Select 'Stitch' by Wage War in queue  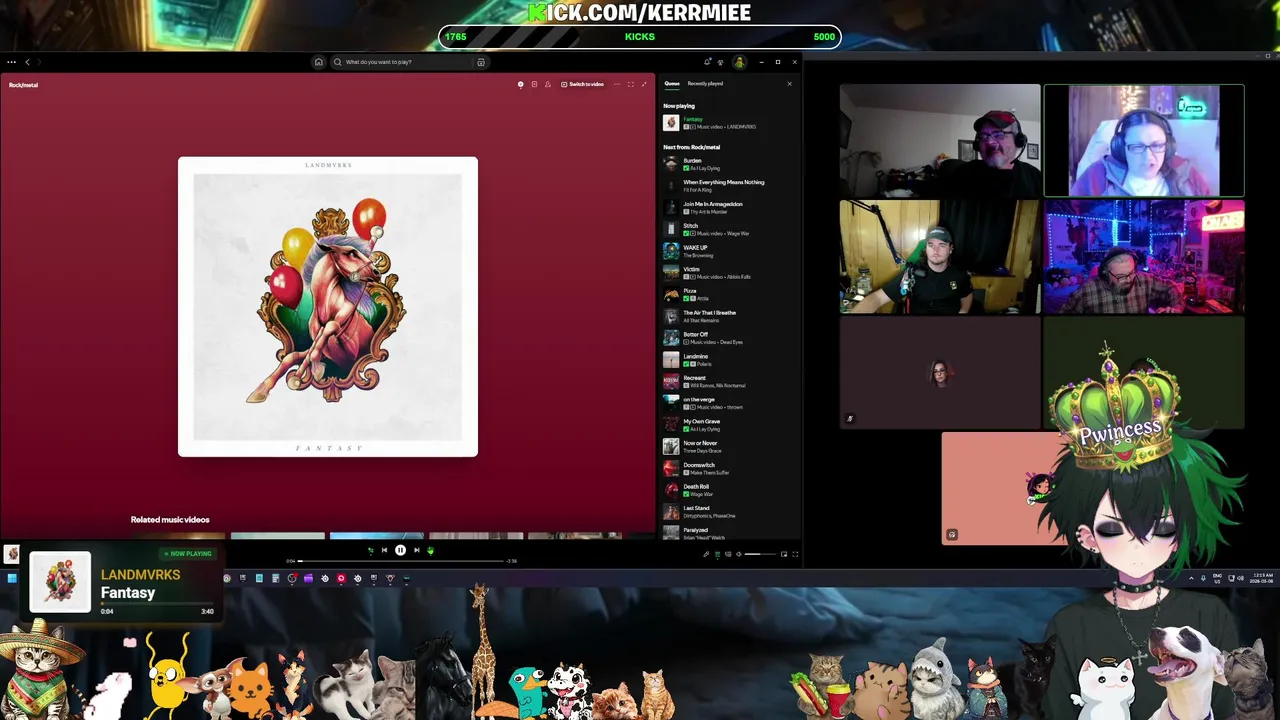click(730, 229)
